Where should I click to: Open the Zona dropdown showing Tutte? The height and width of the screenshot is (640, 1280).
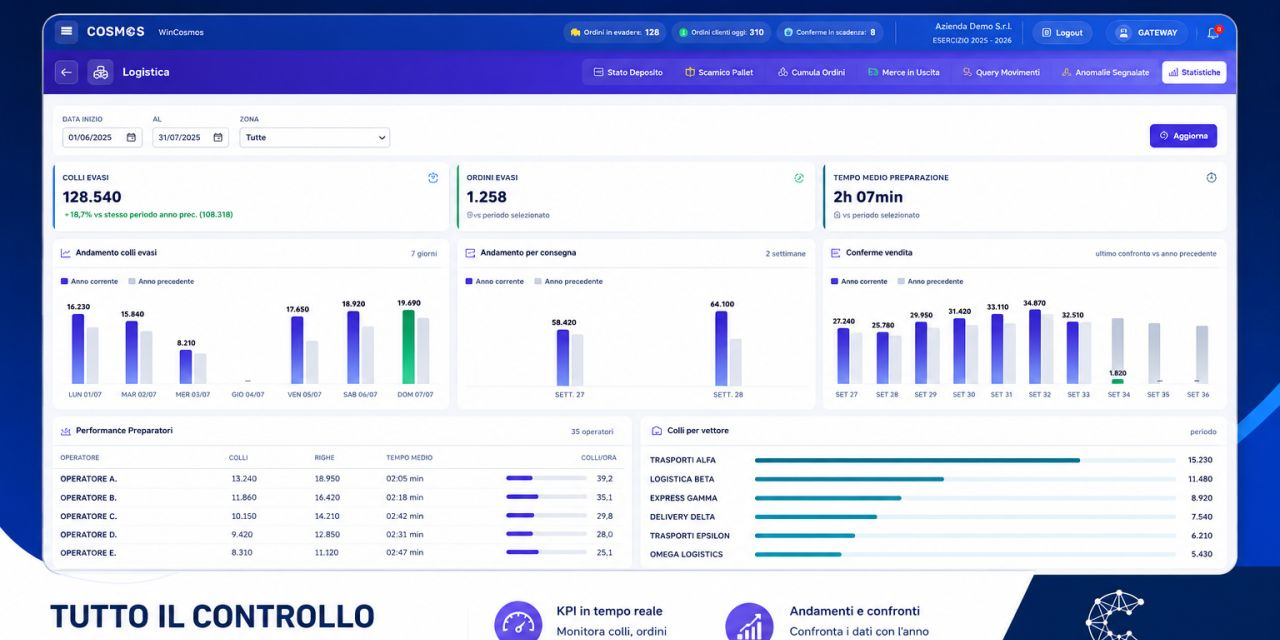tap(315, 138)
